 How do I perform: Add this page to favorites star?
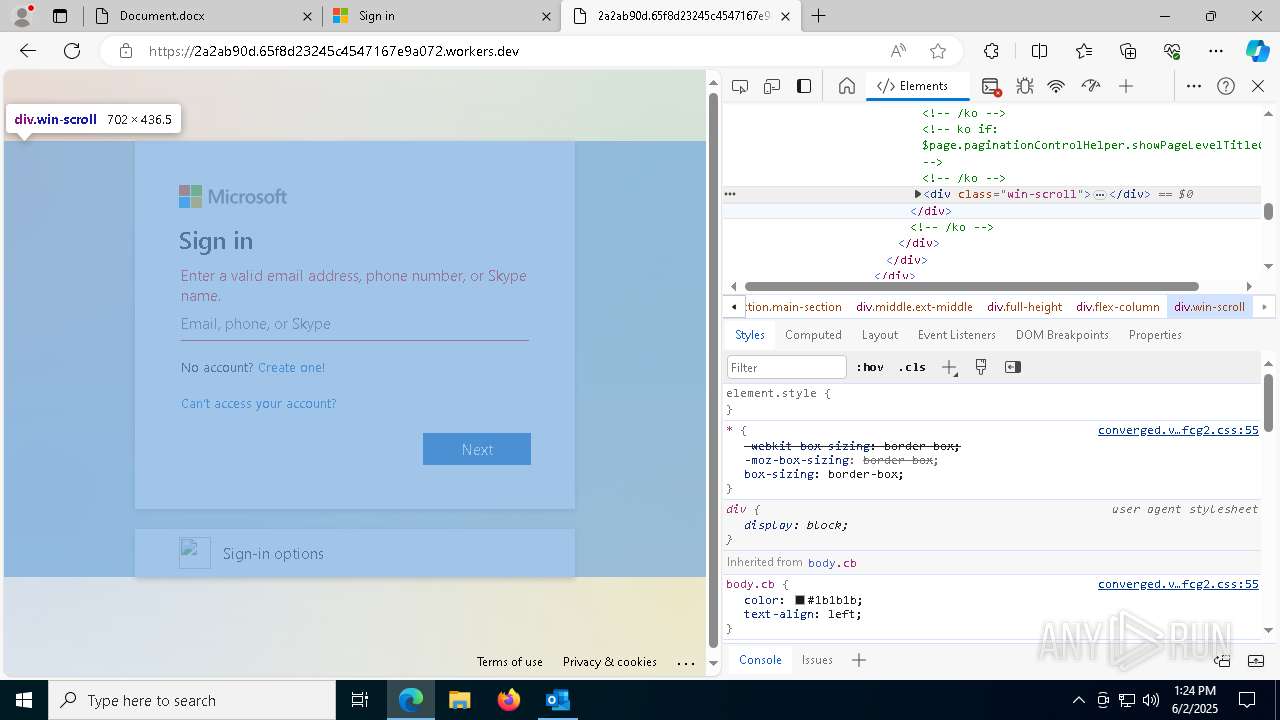click(938, 51)
